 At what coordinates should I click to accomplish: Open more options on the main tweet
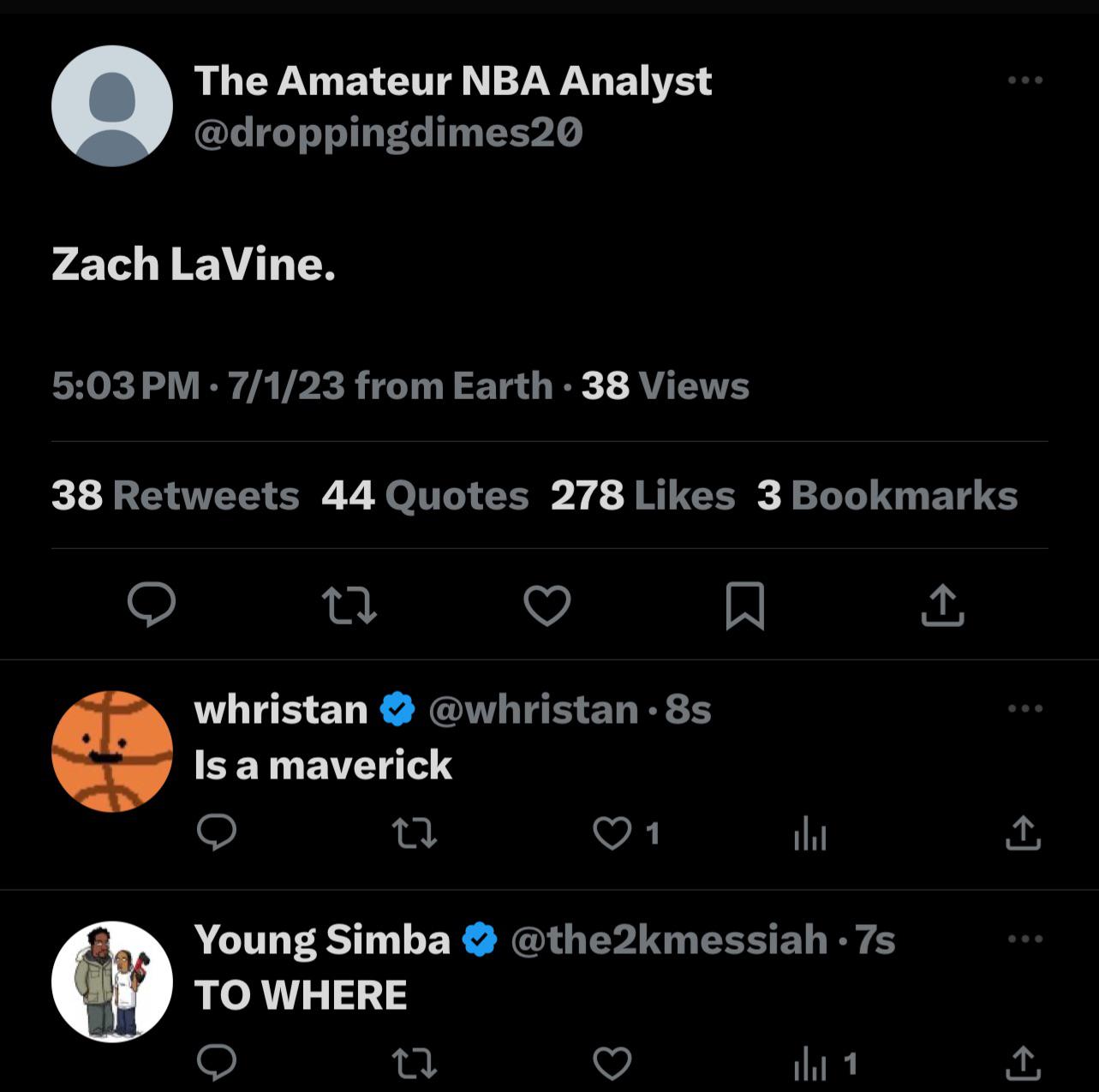(1024, 81)
